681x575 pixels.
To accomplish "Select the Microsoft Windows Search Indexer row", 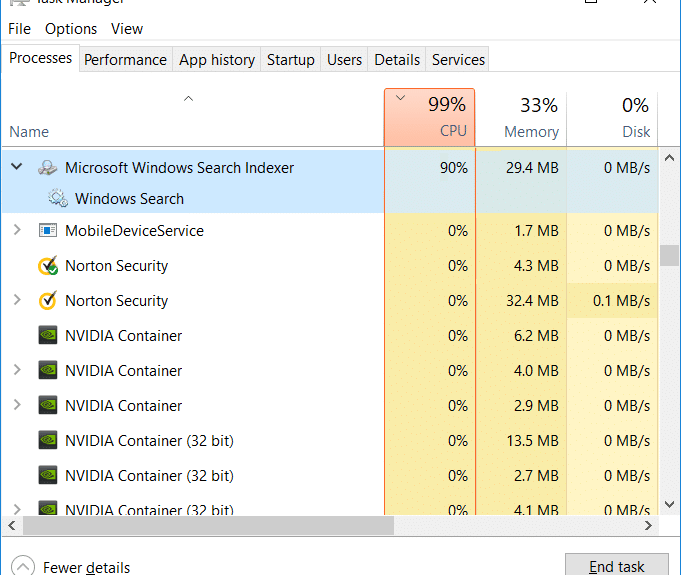I will [x=330, y=168].
